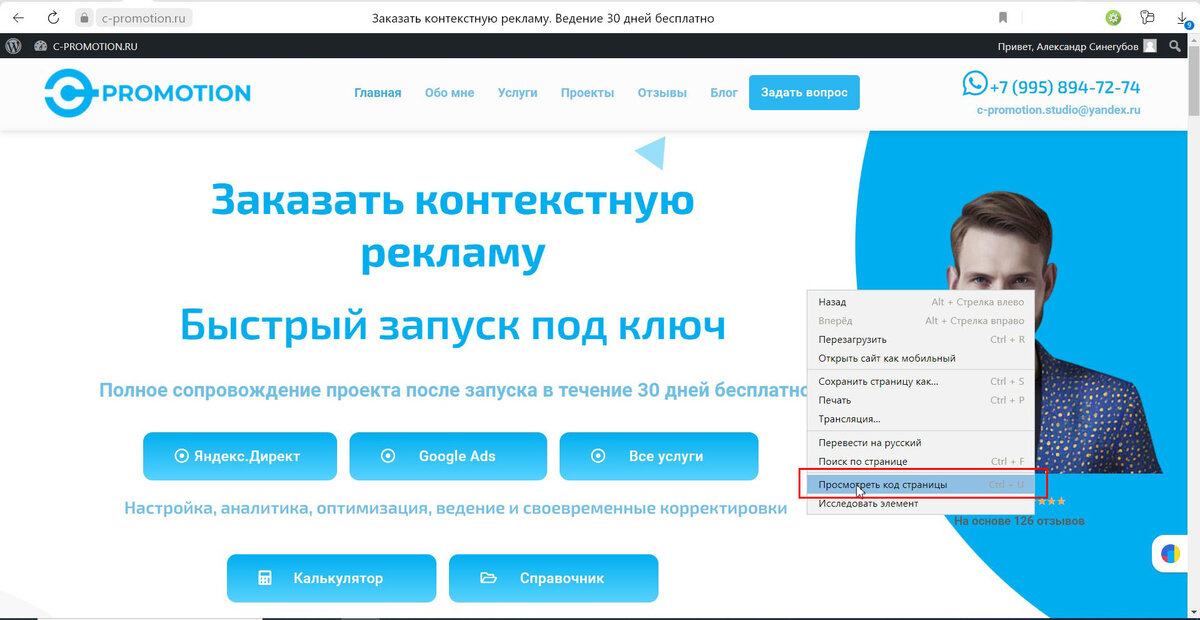Choose Сохранить страницу как... menu item
This screenshot has height=620, width=1200.
point(919,382)
